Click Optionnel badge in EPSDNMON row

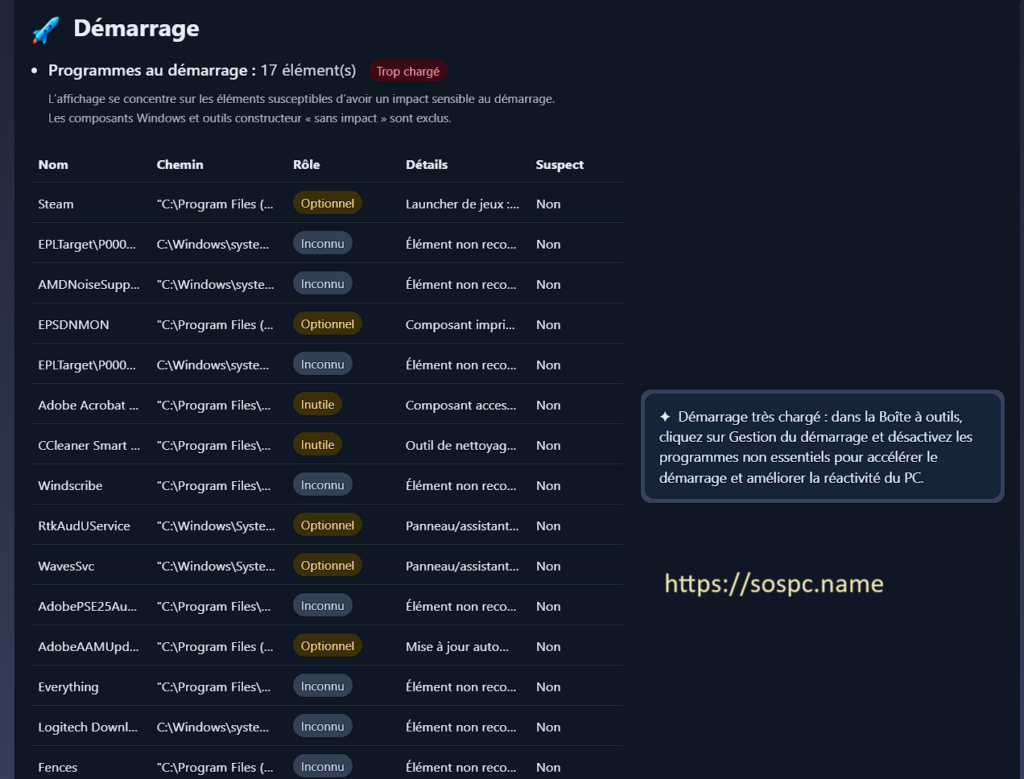(327, 324)
